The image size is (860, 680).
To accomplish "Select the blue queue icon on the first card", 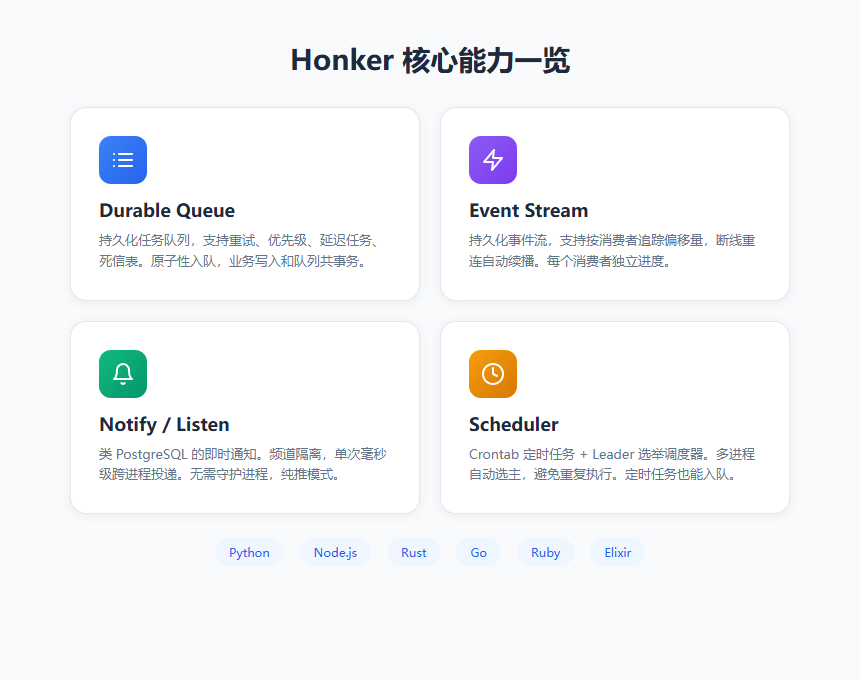I will (x=122, y=160).
